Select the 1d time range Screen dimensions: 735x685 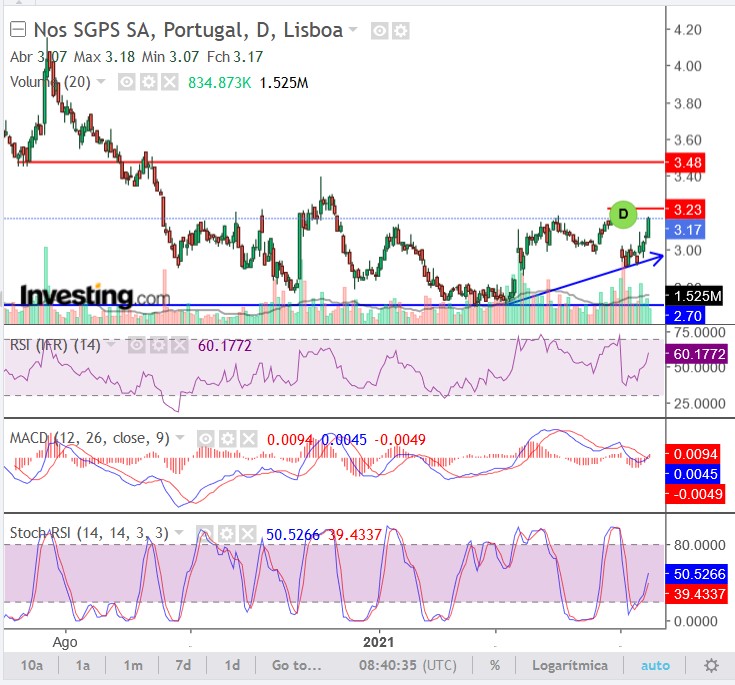(232, 665)
